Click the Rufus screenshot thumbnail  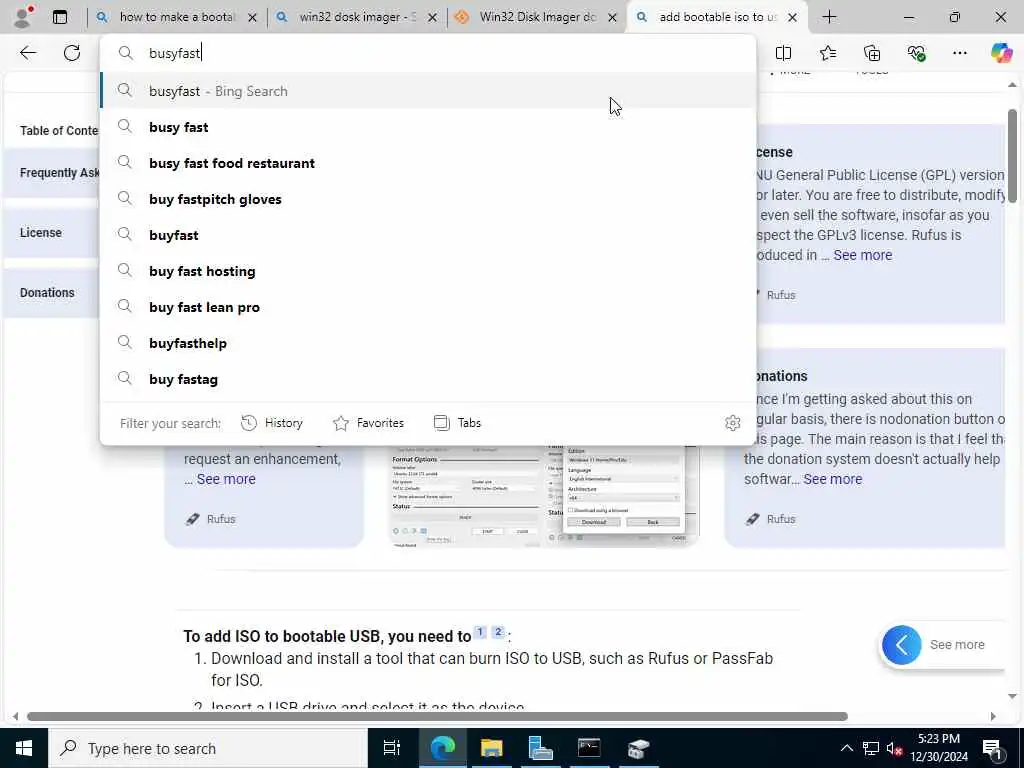coord(544,496)
